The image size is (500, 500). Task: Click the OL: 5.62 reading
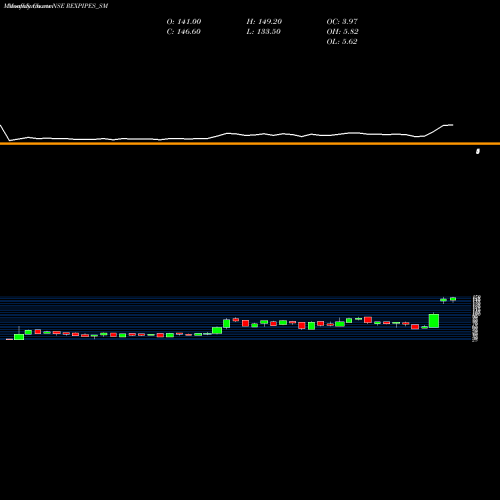342,41
